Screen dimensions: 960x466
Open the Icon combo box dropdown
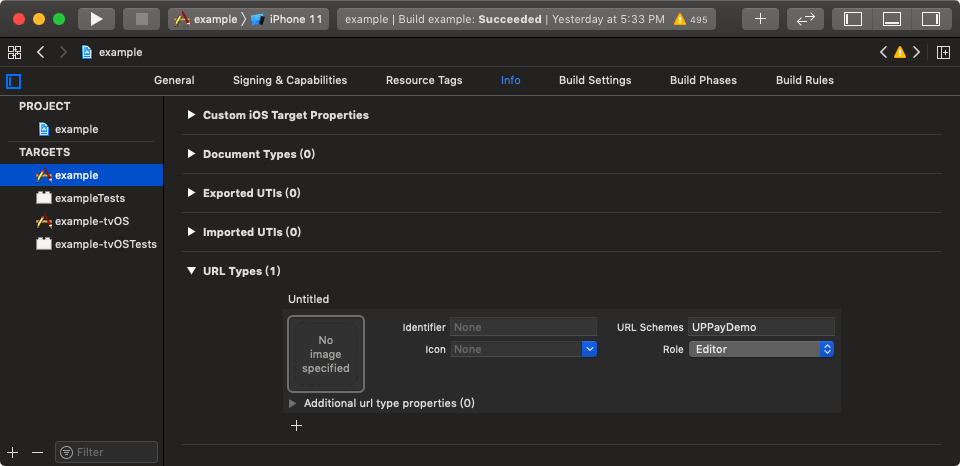coord(589,349)
